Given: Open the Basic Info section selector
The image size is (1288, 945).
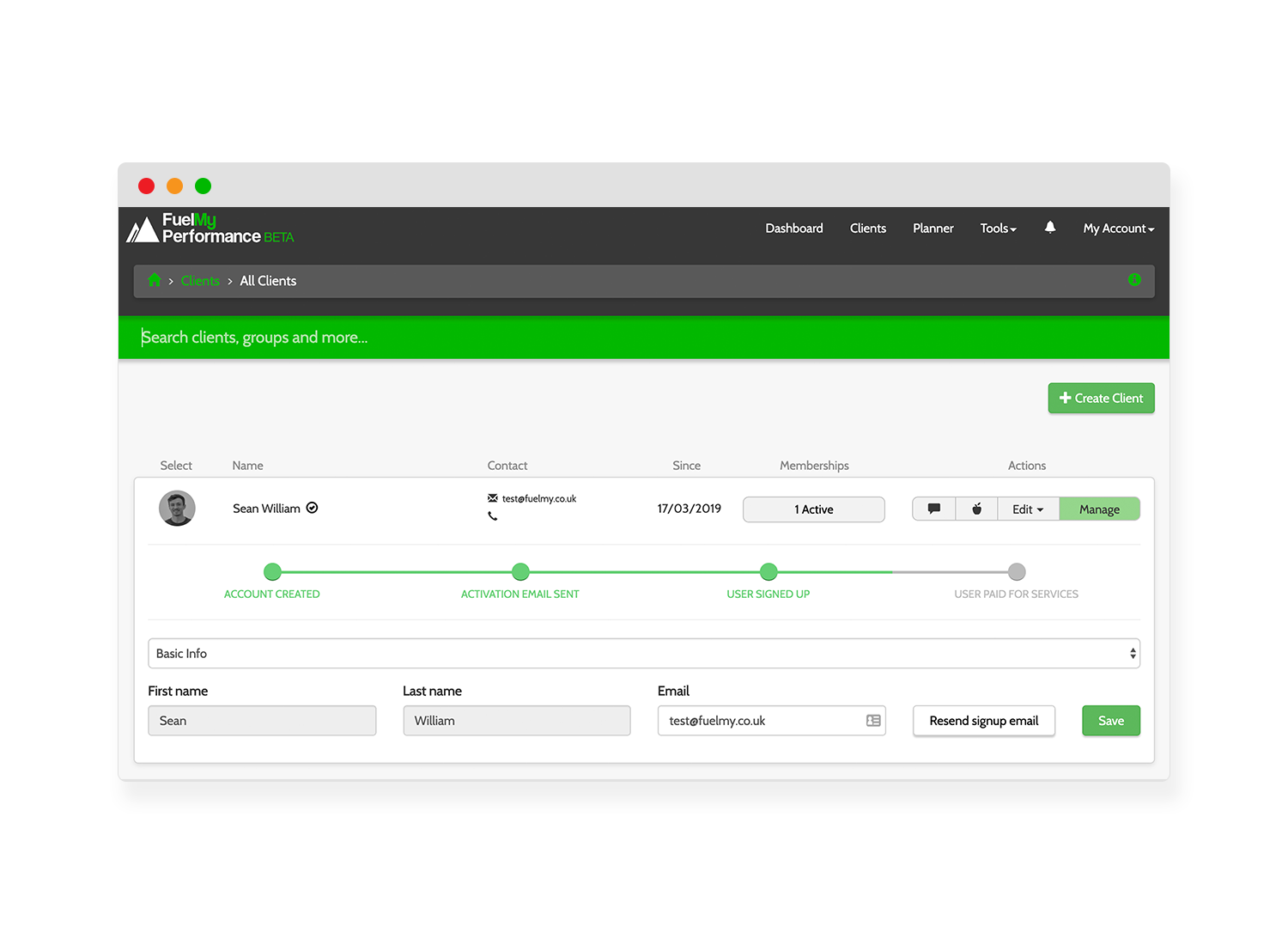Looking at the screenshot, I should click(644, 653).
